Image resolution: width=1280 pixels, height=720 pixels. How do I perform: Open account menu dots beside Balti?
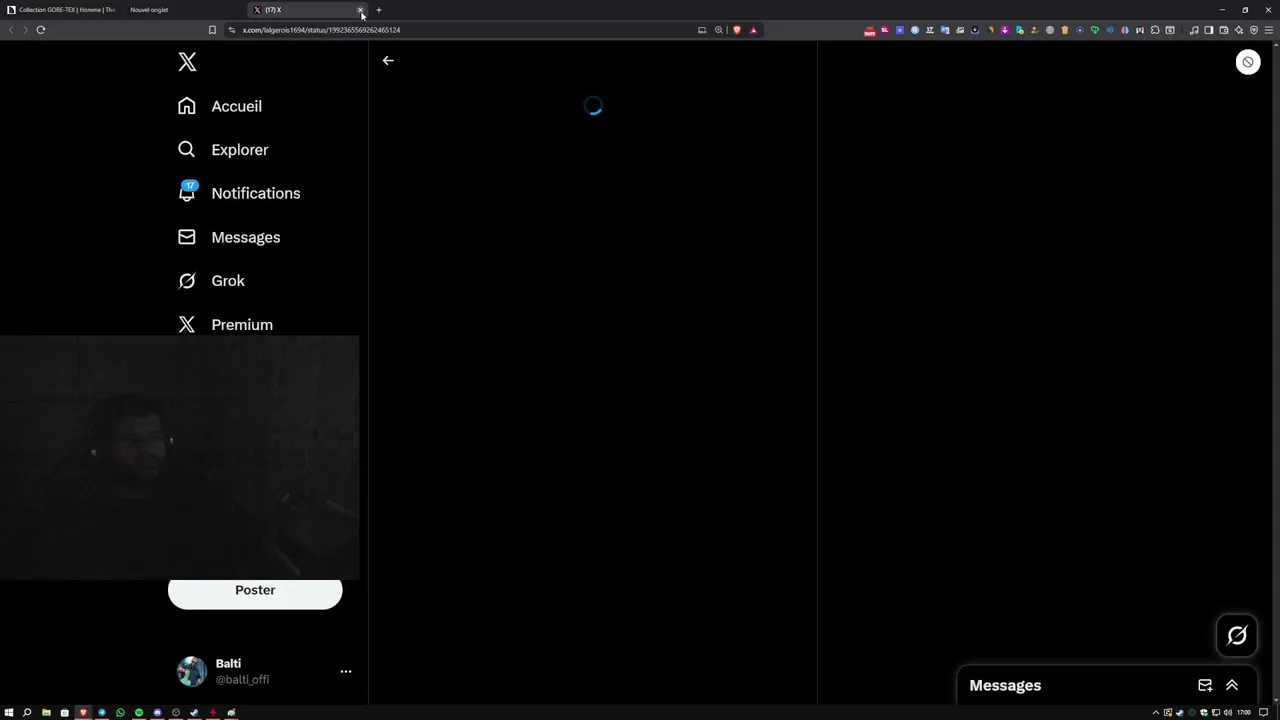(x=346, y=671)
